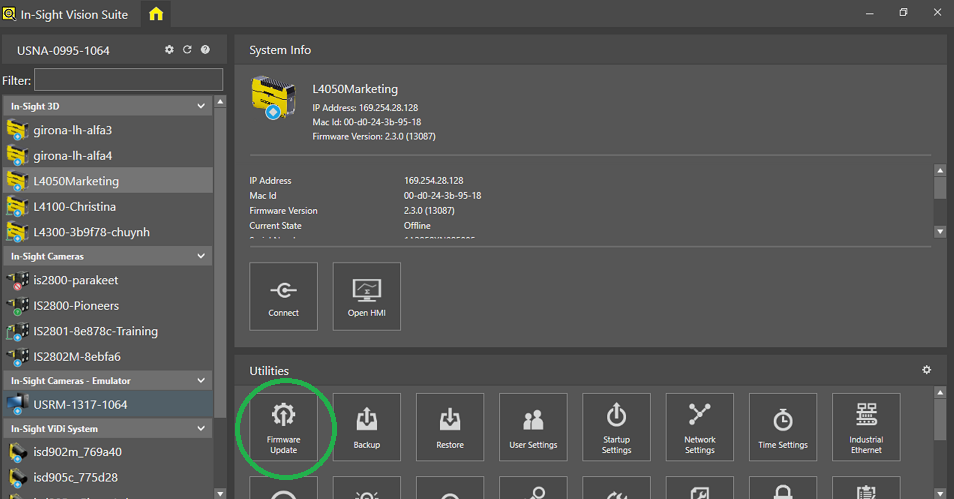The width and height of the screenshot is (954, 499).
Task: Open the help icon beside USNA-0995-1064
Action: click(206, 49)
